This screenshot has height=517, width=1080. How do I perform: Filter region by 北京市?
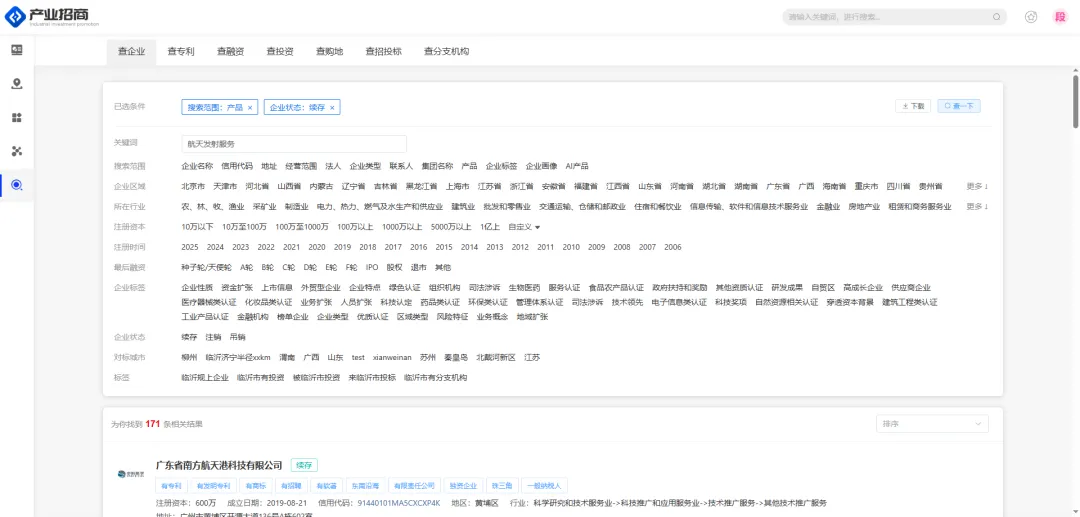(x=193, y=187)
